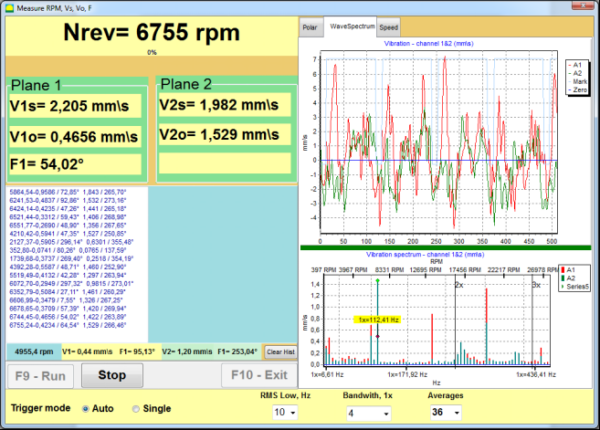Click the yellow 1x=112,41 Hz marker label
The image size is (600, 430).
(x=378, y=318)
